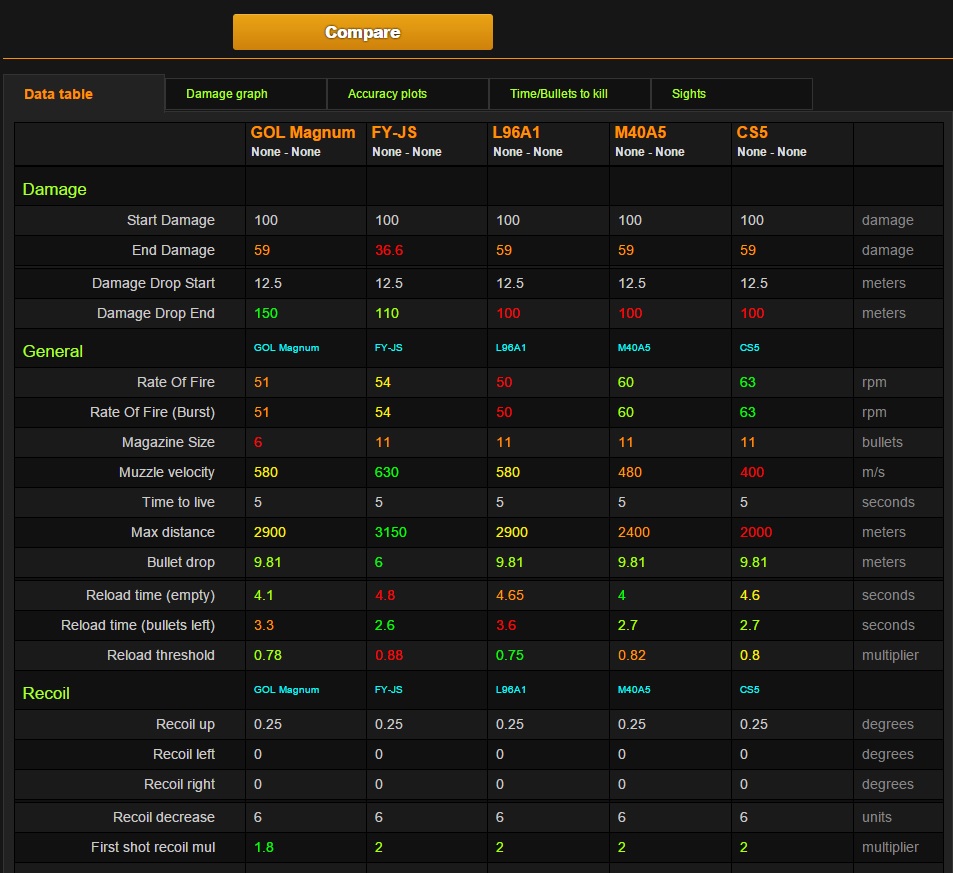This screenshot has width=953, height=873.
Task: Click the GOL Magnum column header
Action: [x=303, y=133]
